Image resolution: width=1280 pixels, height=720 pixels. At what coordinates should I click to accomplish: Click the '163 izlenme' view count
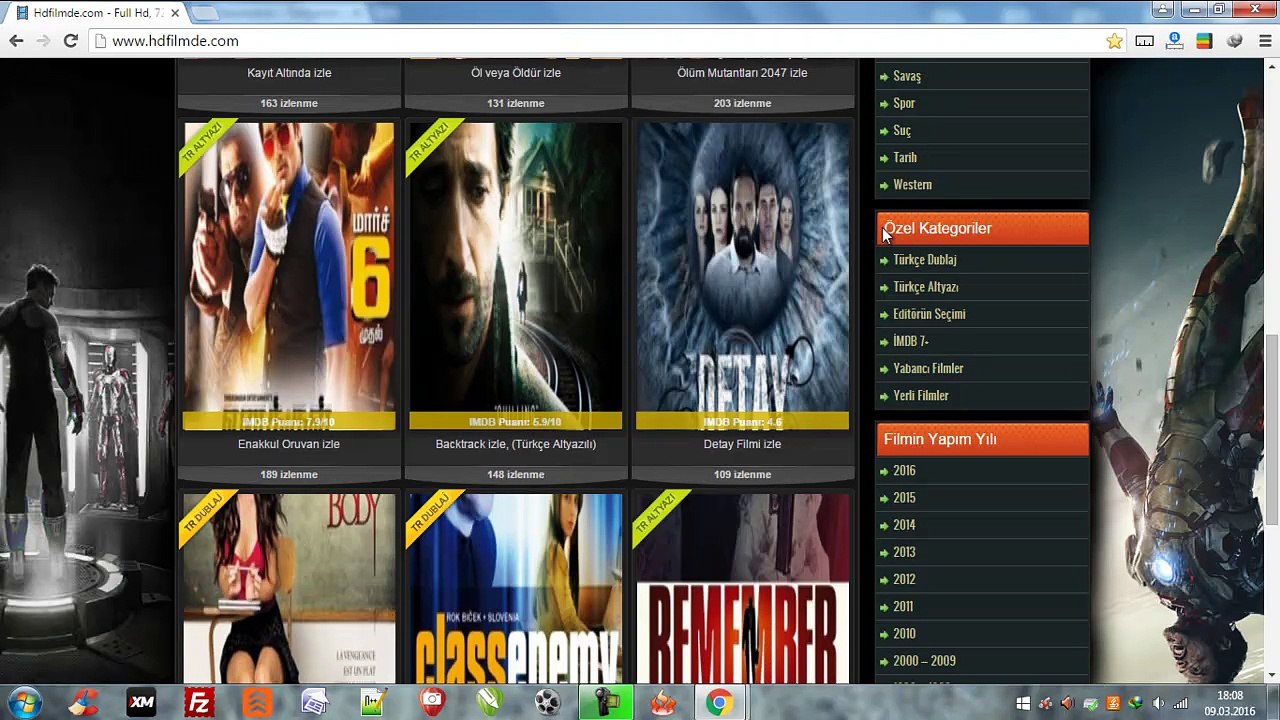point(289,103)
